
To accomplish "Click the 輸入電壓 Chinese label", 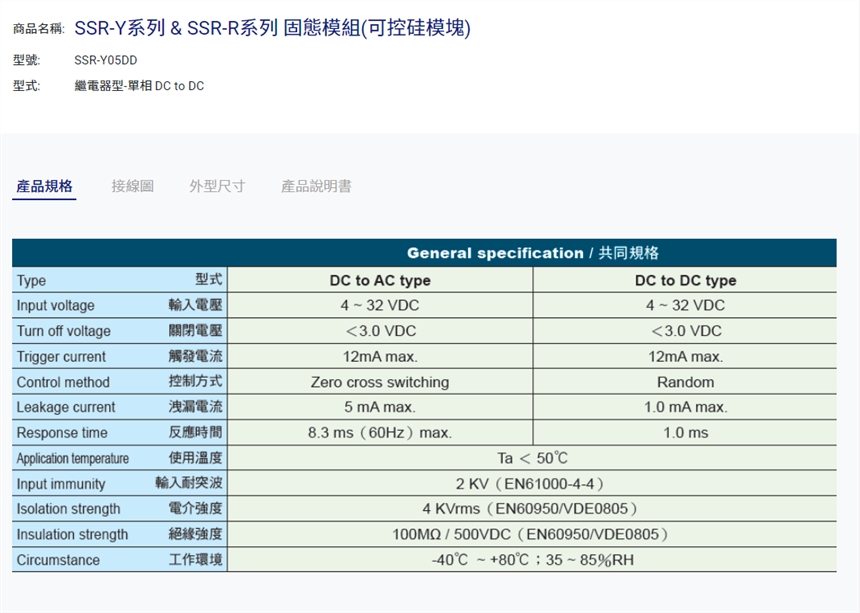I will tap(195, 305).
